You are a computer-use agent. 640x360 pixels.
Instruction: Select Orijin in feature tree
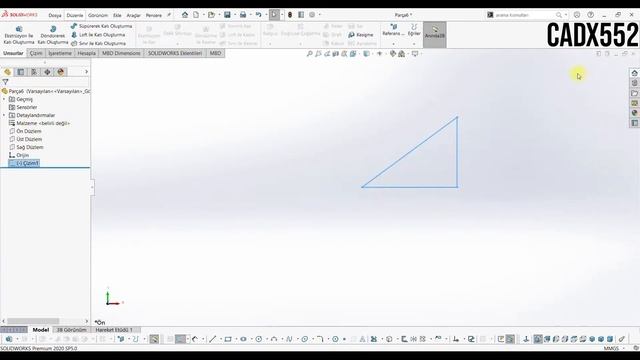(19, 155)
